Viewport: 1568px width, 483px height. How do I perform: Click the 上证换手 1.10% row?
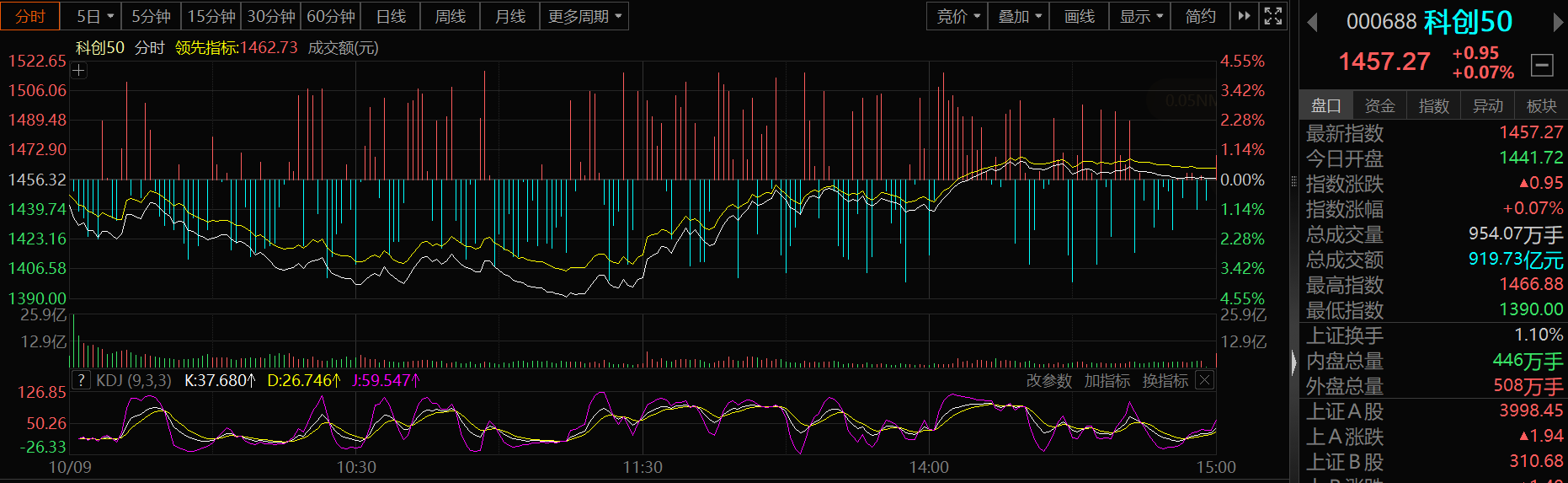(1434, 335)
